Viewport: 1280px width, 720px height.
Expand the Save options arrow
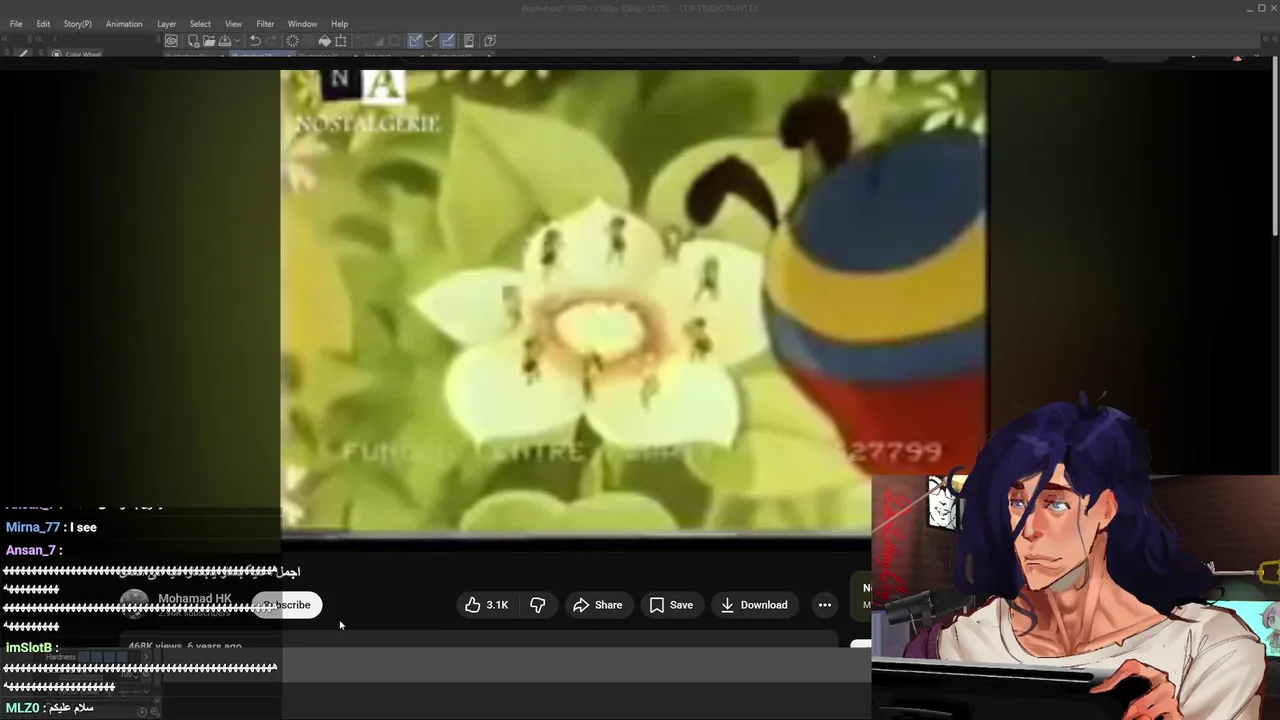coord(236,41)
